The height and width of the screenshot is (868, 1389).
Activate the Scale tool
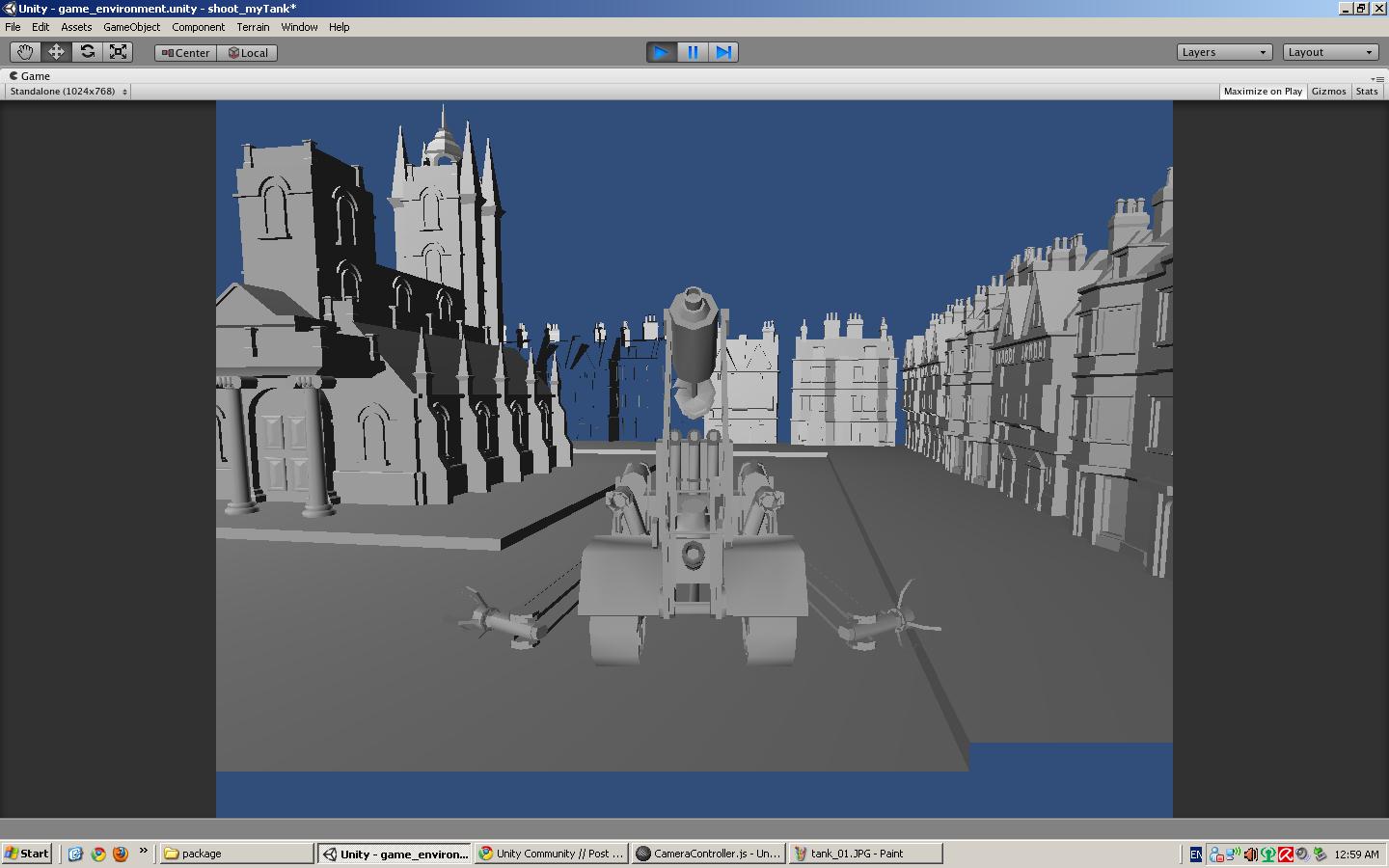[119, 52]
